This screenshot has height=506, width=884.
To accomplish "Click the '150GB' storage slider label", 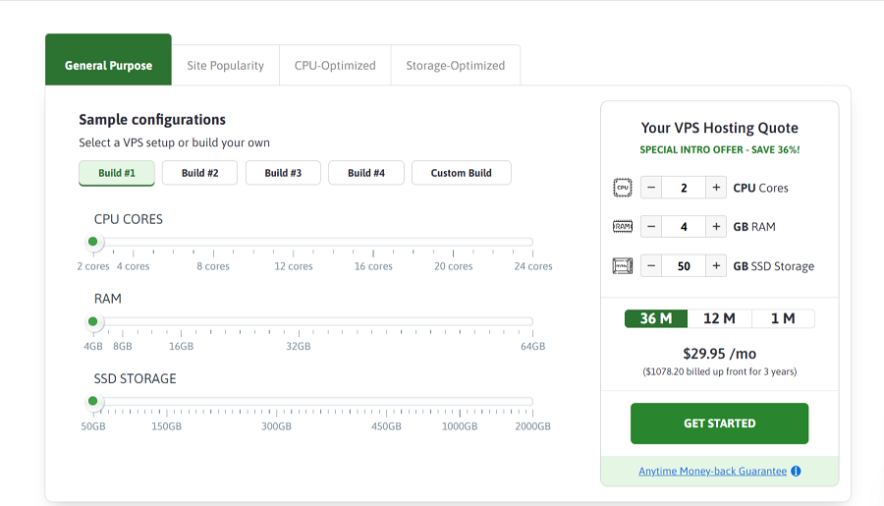I will point(166,426).
